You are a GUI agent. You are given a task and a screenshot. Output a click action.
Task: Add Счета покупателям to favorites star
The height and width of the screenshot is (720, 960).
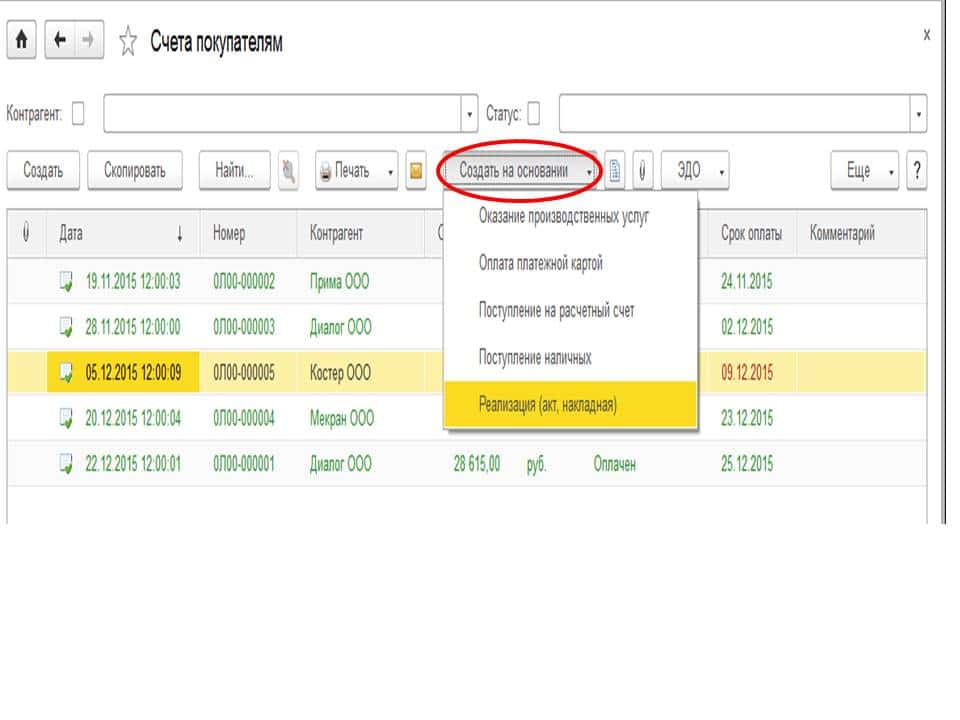click(x=128, y=42)
